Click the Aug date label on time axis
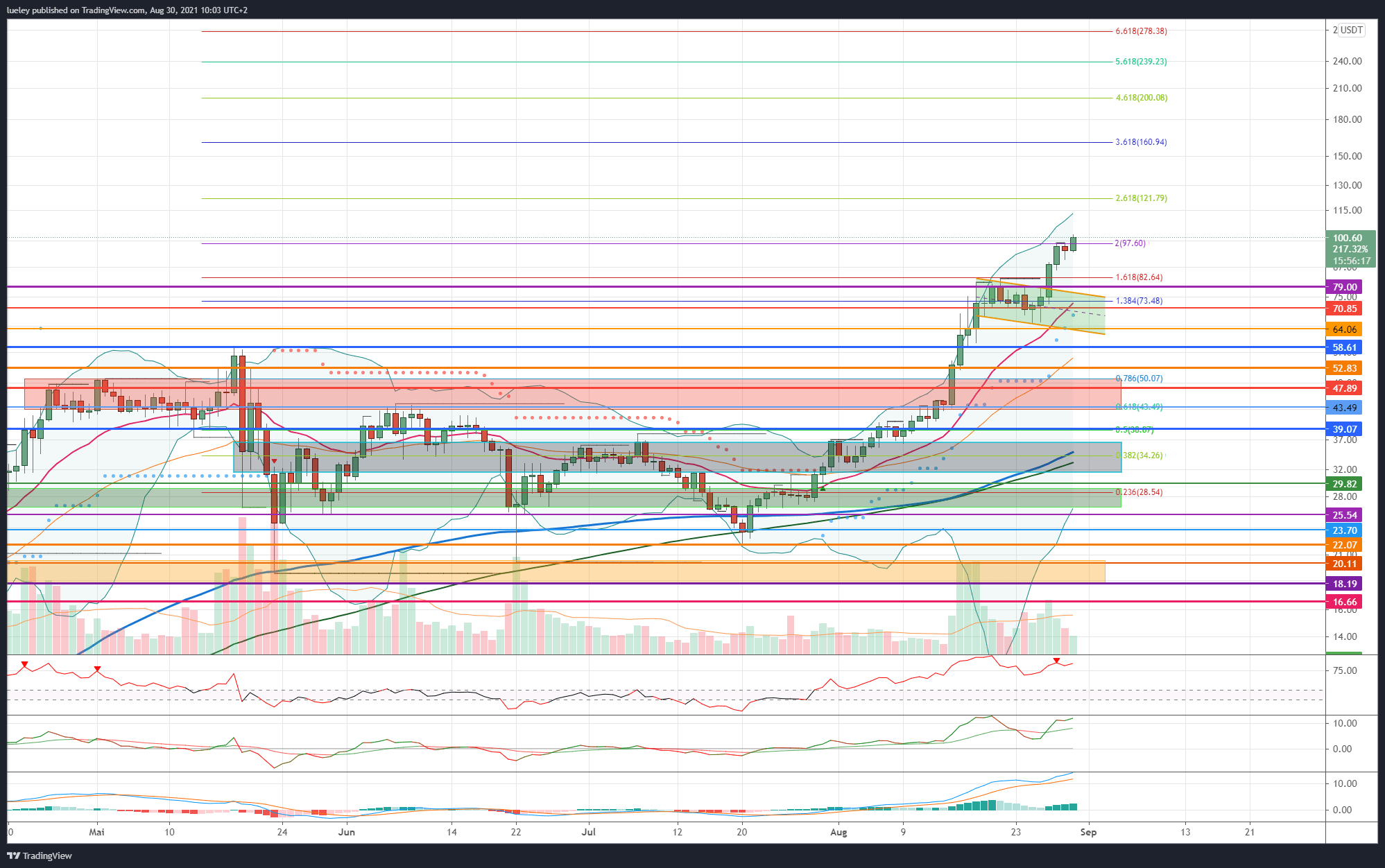1385x868 pixels. (838, 832)
